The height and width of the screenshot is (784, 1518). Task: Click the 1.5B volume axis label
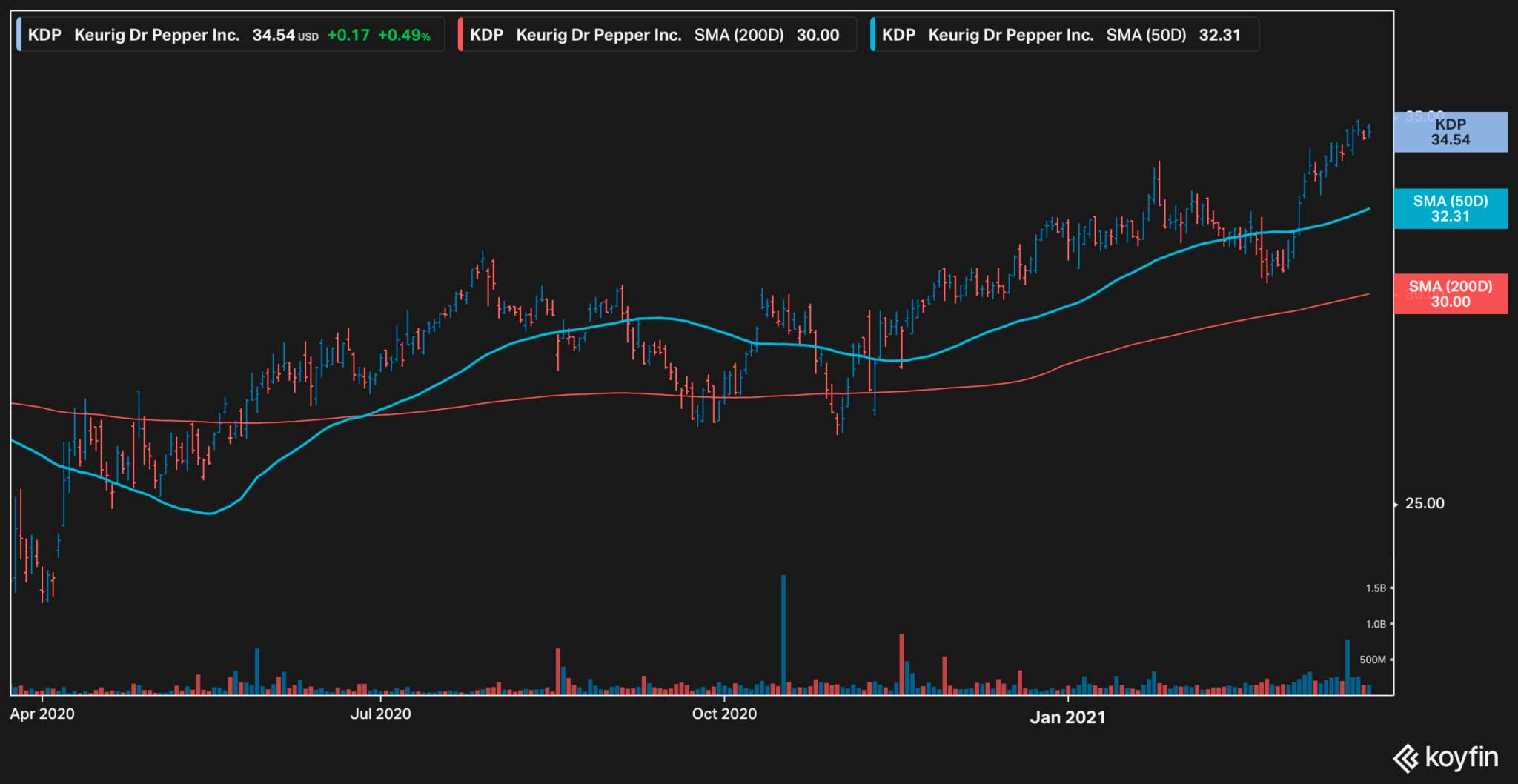[x=1376, y=588]
